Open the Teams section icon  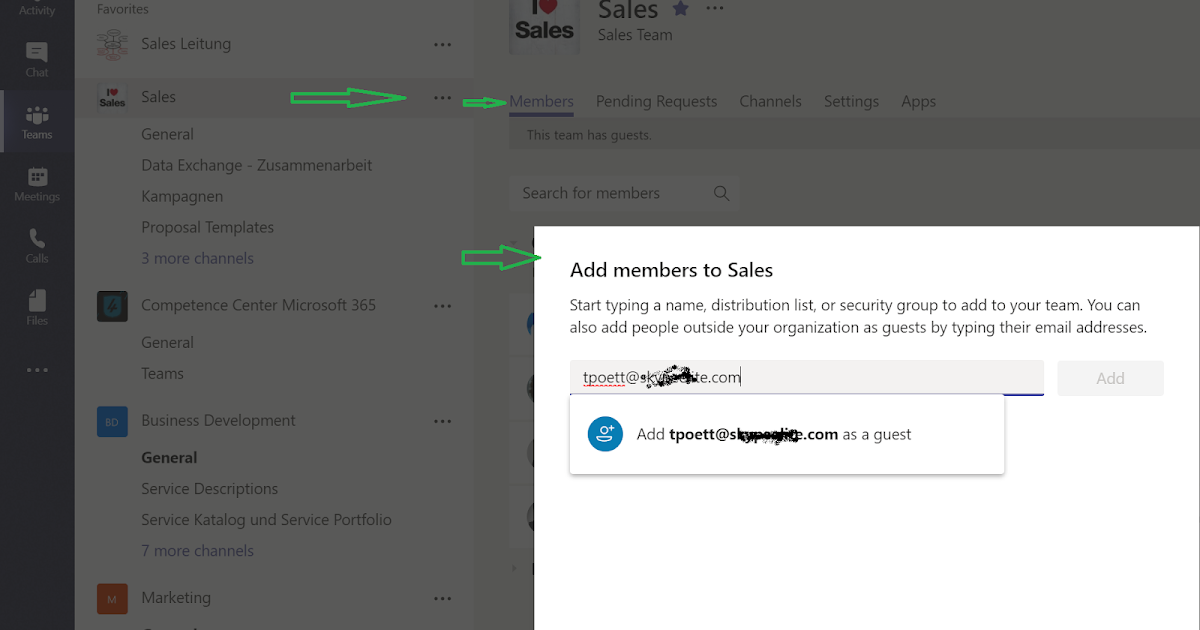(37, 121)
